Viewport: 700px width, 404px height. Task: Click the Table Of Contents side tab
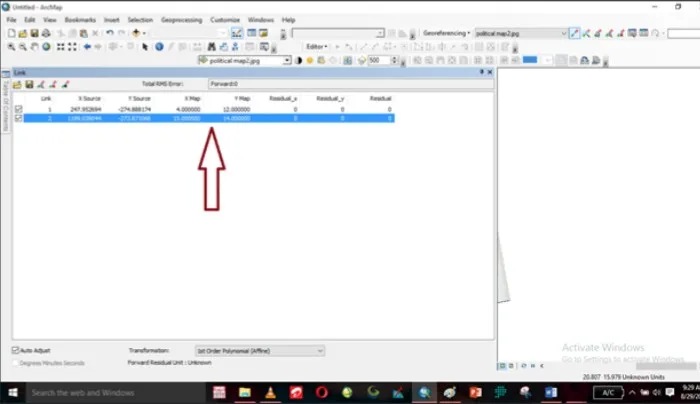point(5,101)
